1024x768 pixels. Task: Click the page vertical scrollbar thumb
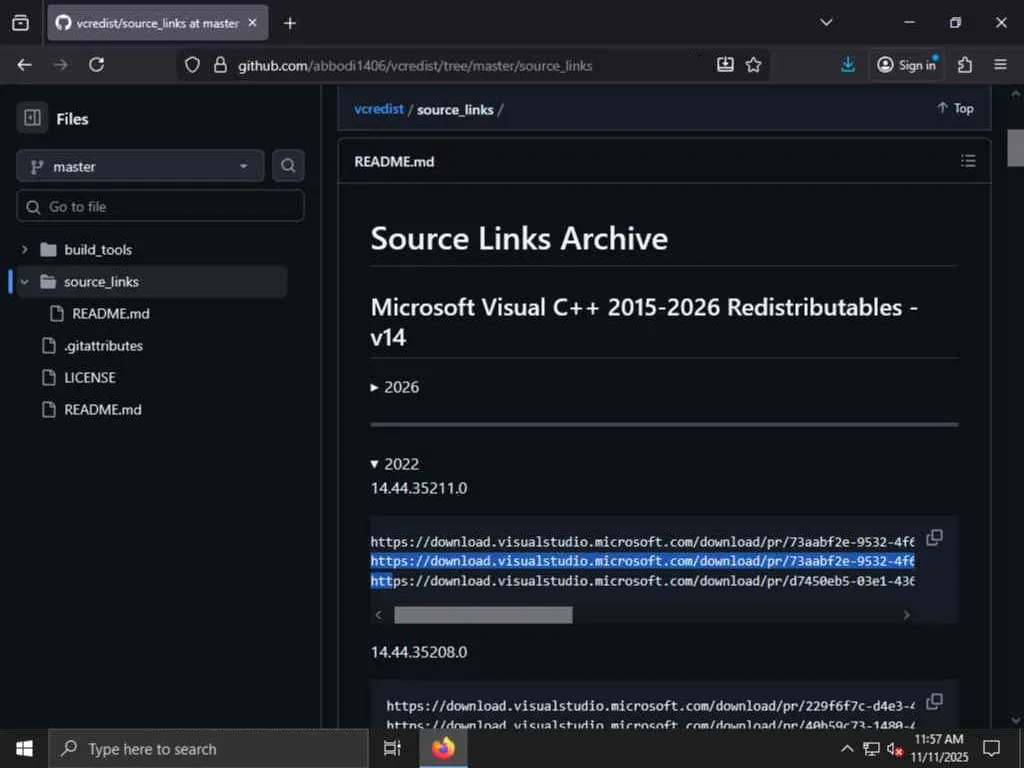pyautogui.click(x=1015, y=148)
